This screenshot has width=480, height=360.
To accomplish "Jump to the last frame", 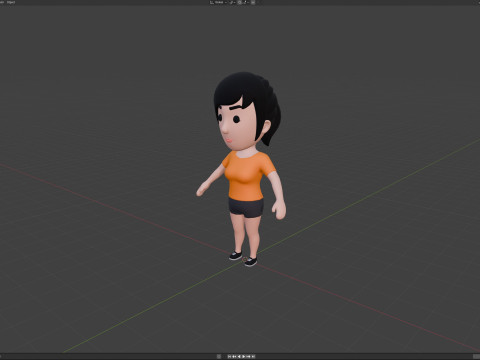I will pyautogui.click(x=253, y=357).
